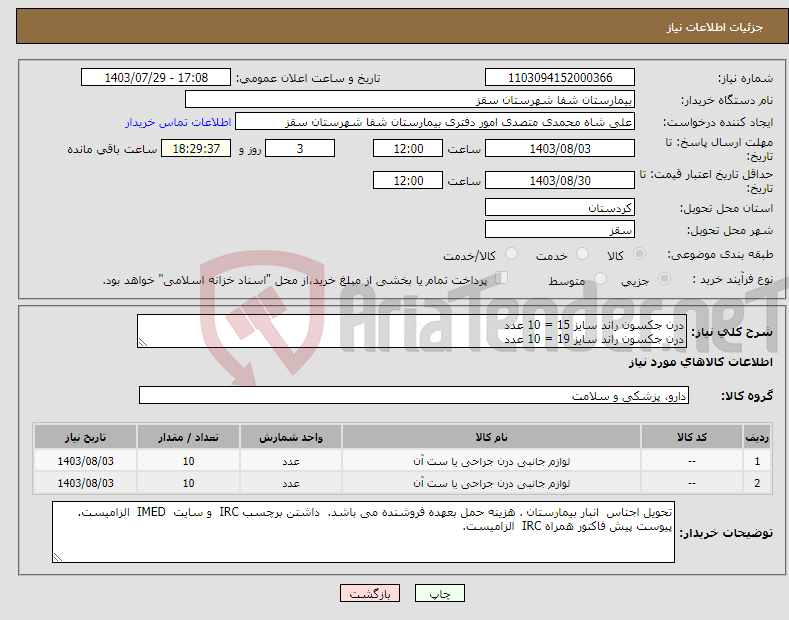Select the کالا radio button
The image size is (789, 620).
point(639,254)
